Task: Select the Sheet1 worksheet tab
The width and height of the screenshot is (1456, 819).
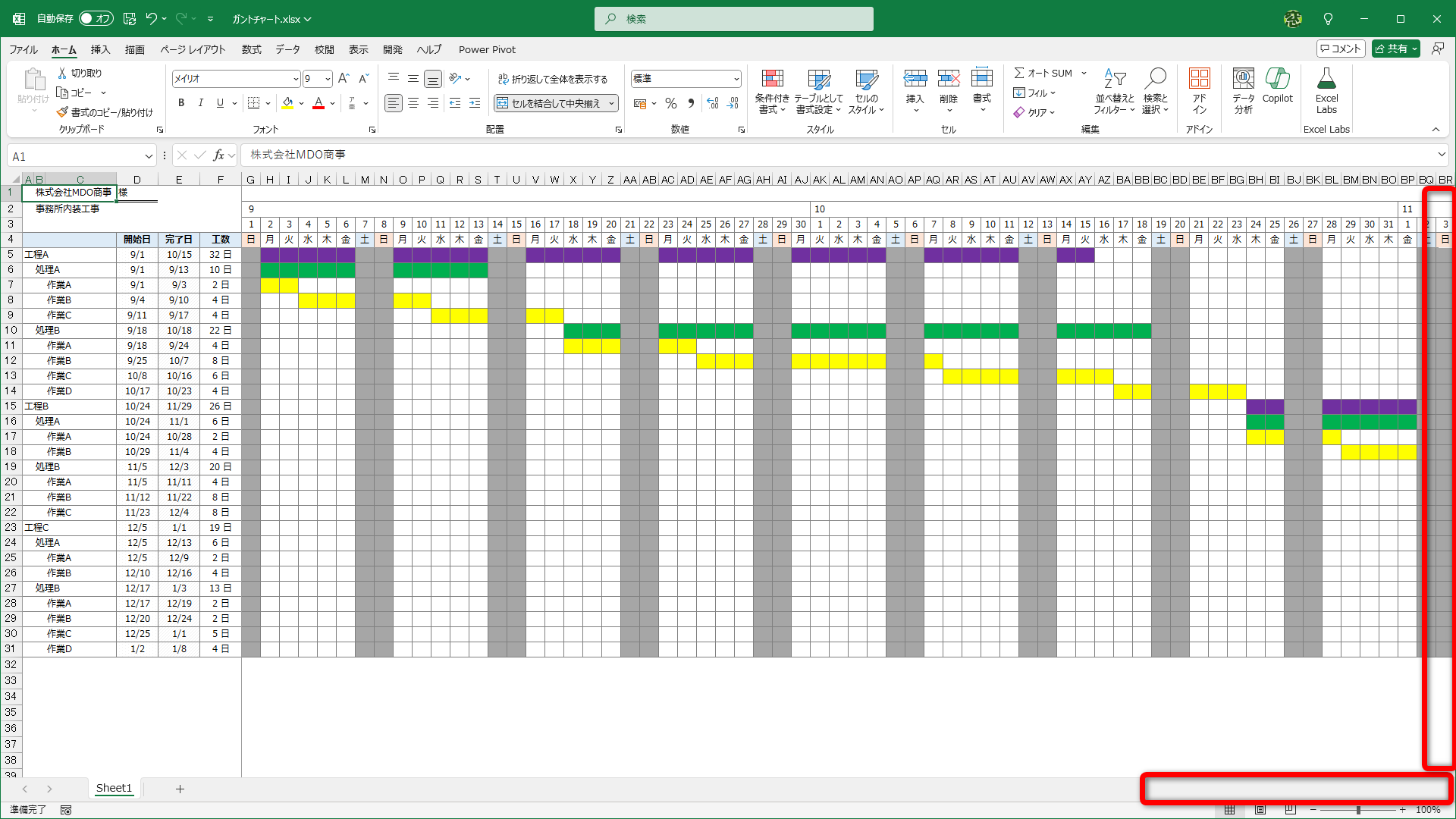Action: [x=114, y=788]
